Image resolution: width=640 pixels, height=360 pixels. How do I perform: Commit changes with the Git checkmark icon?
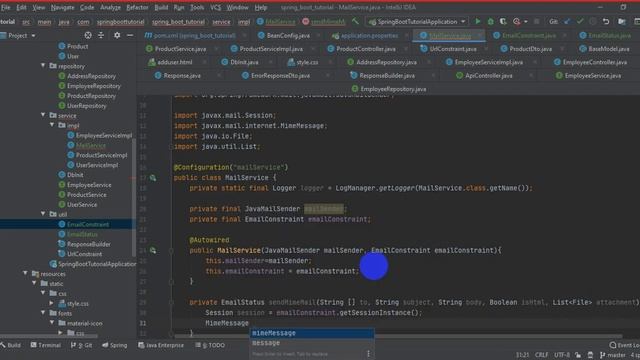pyautogui.click(x=580, y=21)
